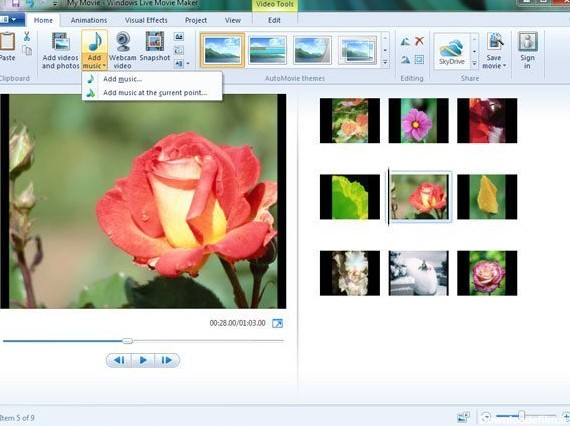Go back to previous frame
Viewport: 570px width, 426px height.
(119, 360)
